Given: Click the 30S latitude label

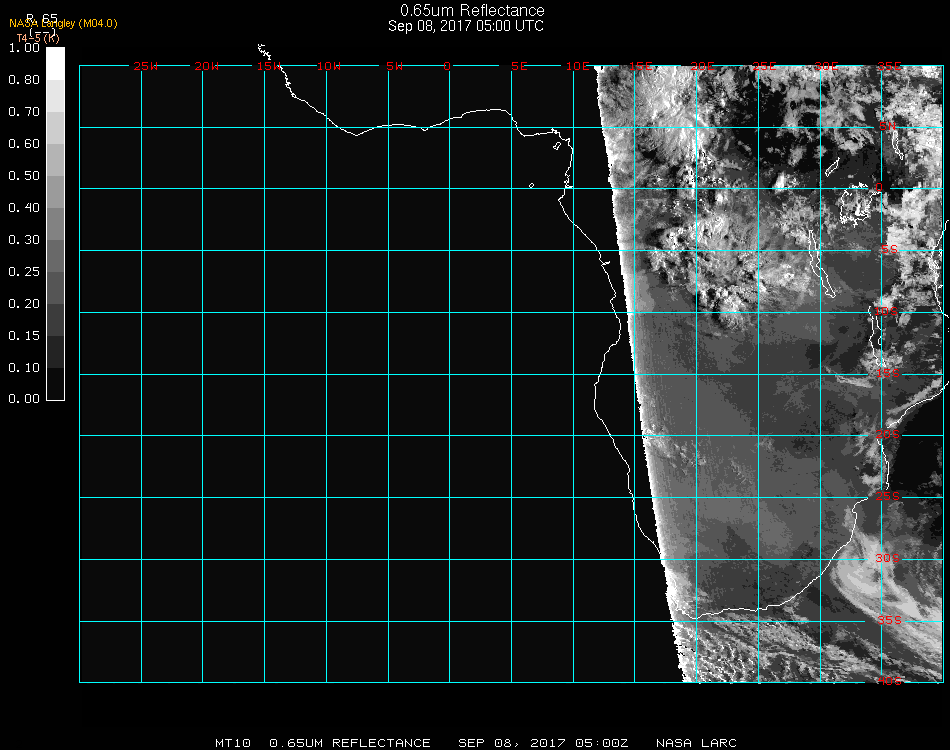Looking at the screenshot, I should click(x=888, y=558).
